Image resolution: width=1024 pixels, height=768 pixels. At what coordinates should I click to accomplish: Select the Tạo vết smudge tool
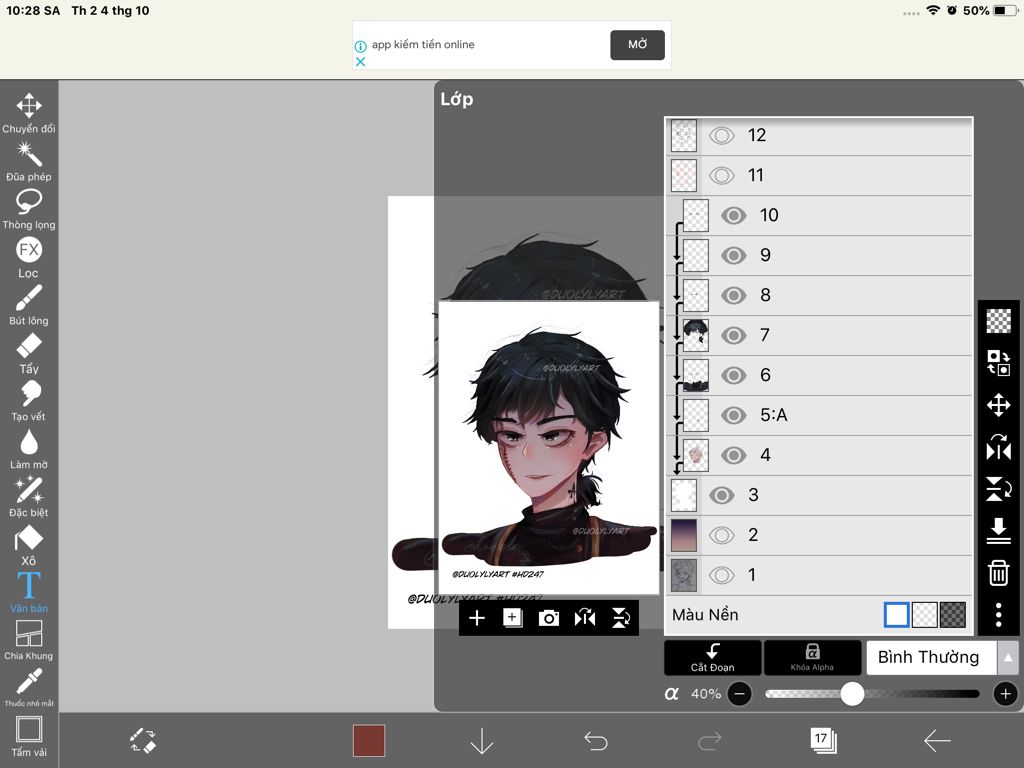pyautogui.click(x=29, y=401)
